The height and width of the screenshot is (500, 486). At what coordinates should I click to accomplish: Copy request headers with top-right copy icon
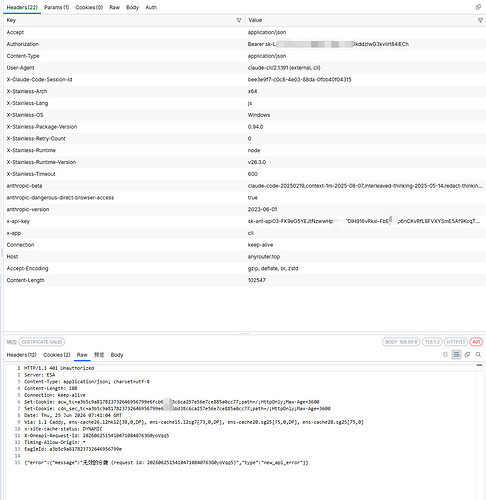478,7
